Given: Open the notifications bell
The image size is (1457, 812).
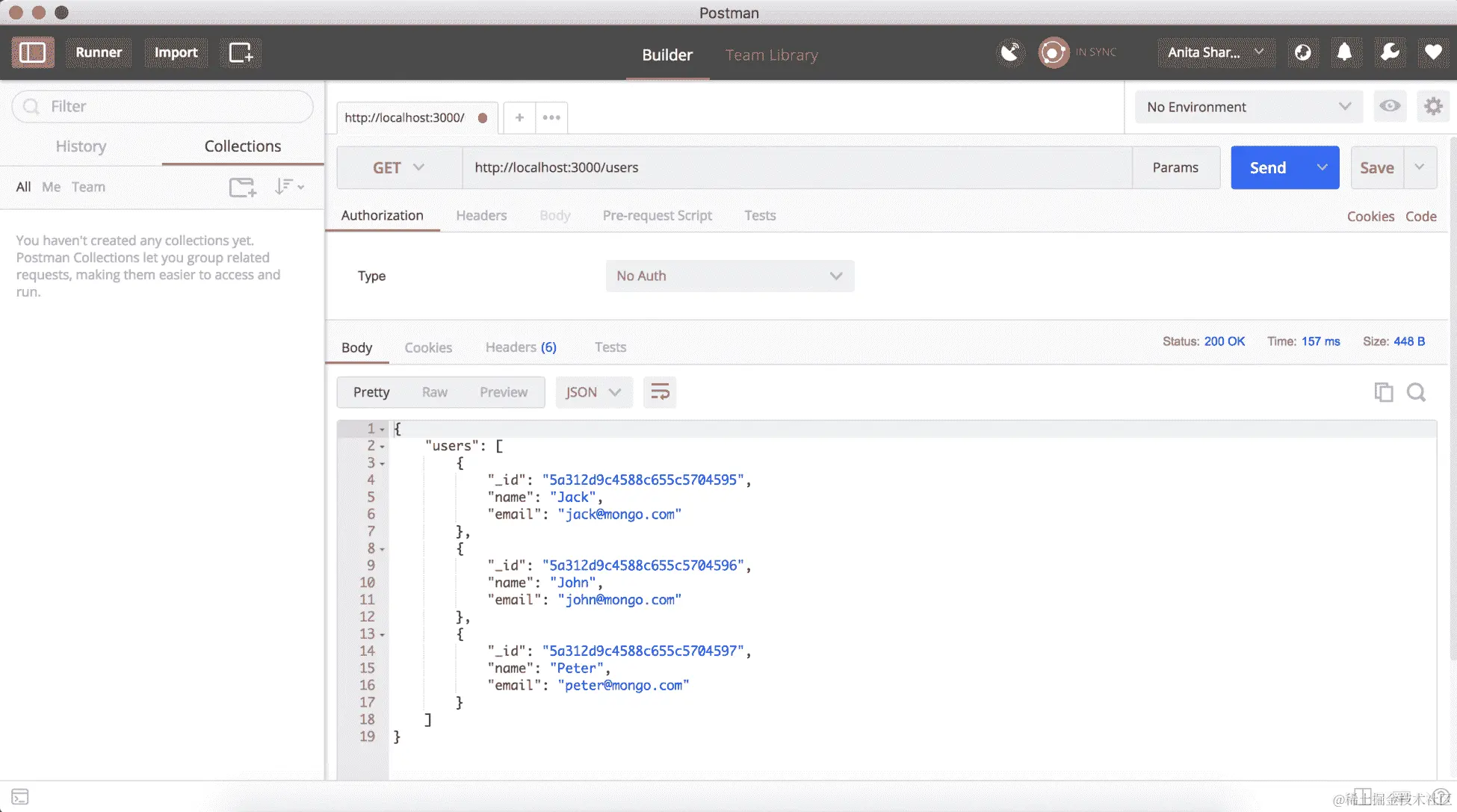Looking at the screenshot, I should (1344, 52).
